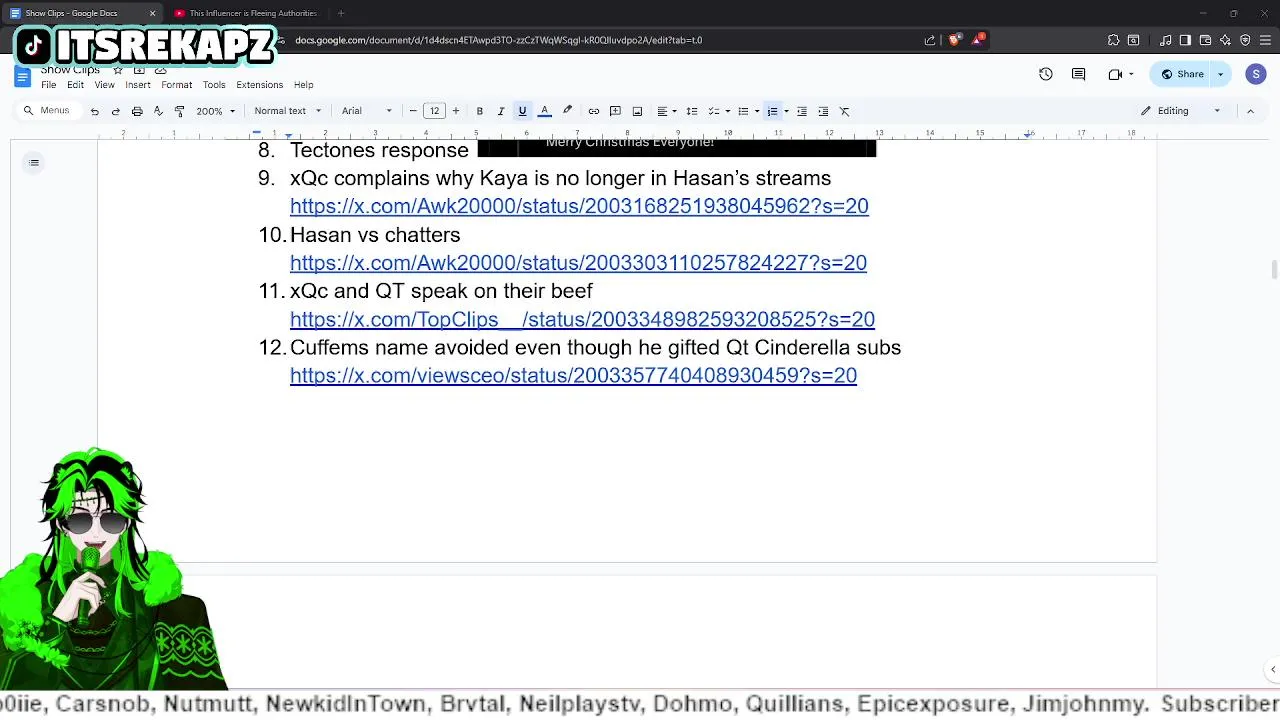Open the browser hamburger menu
1280x720 pixels.
pos(1265,40)
